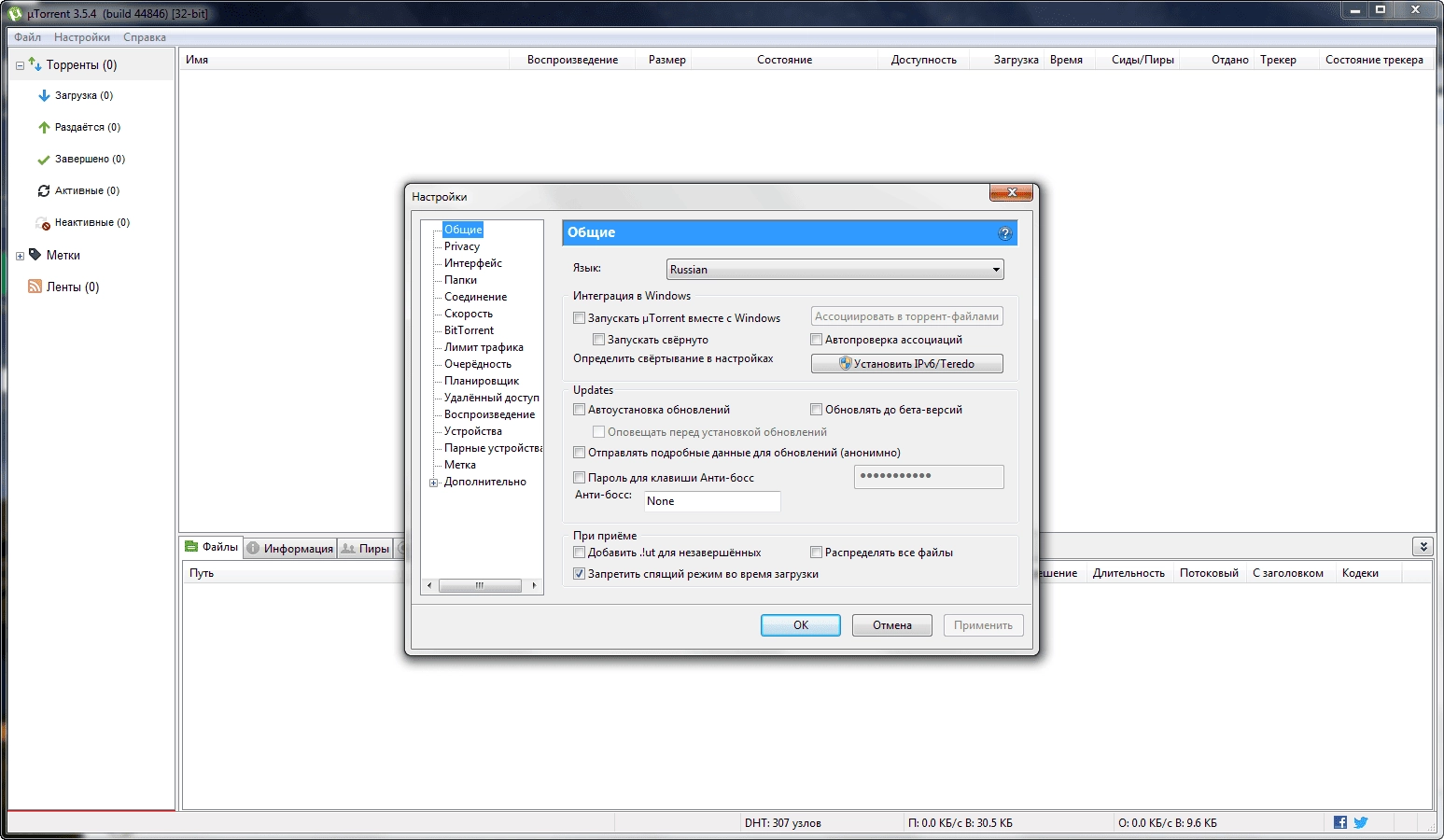Close the Настройки dialog
This screenshot has width=1444, height=840.
pos(1011,192)
